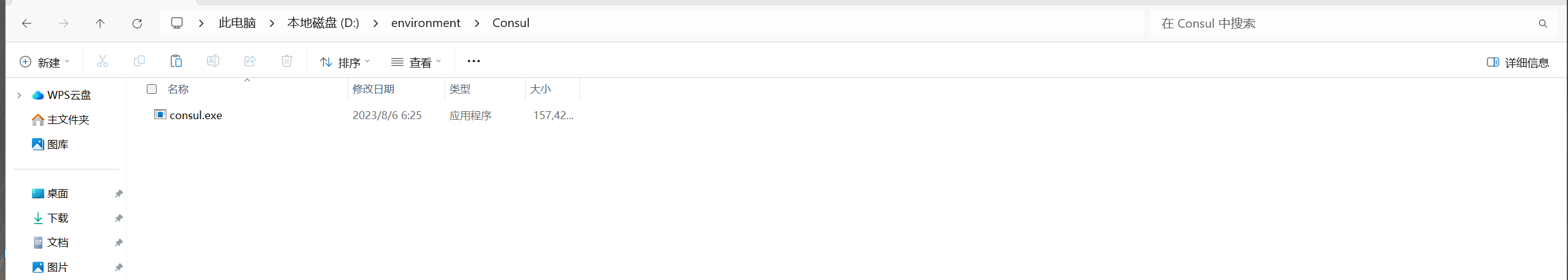The width and height of the screenshot is (1568, 280).
Task: Click the Delete trash icon
Action: (x=287, y=61)
